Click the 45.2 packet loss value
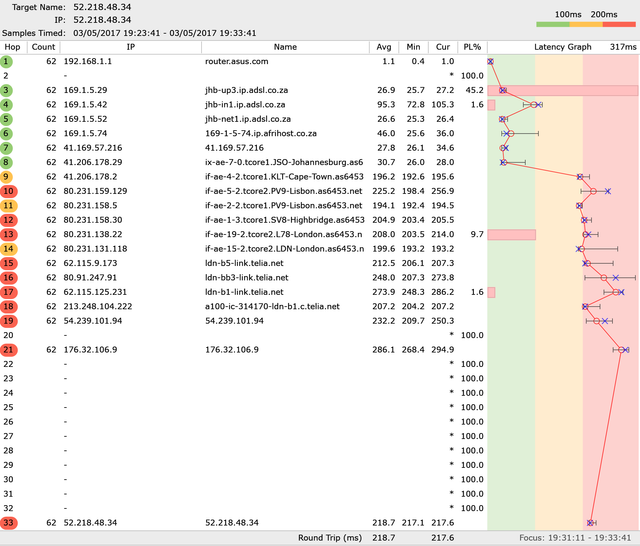The width and height of the screenshot is (640, 546). (x=474, y=90)
